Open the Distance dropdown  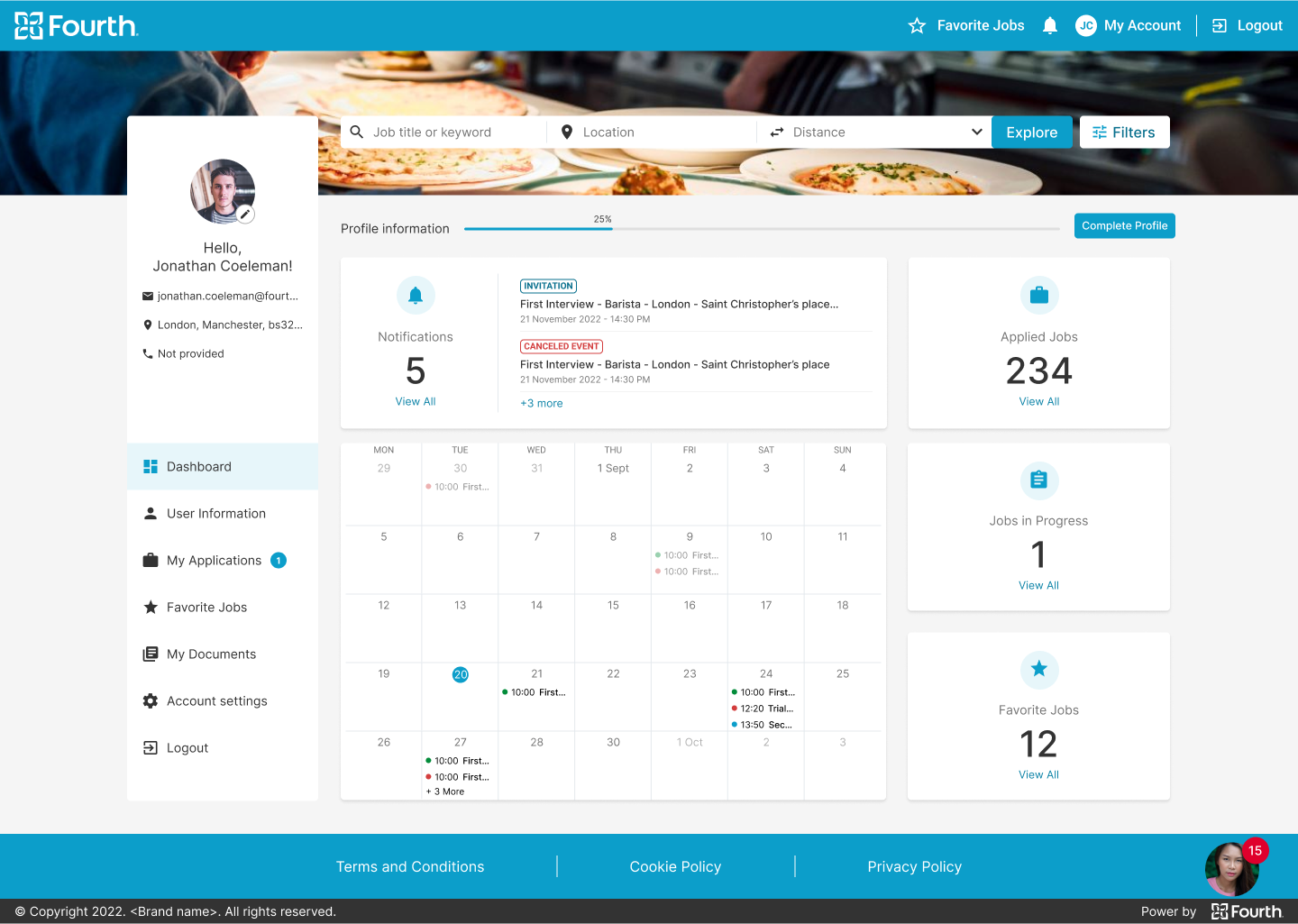pyautogui.click(x=874, y=133)
